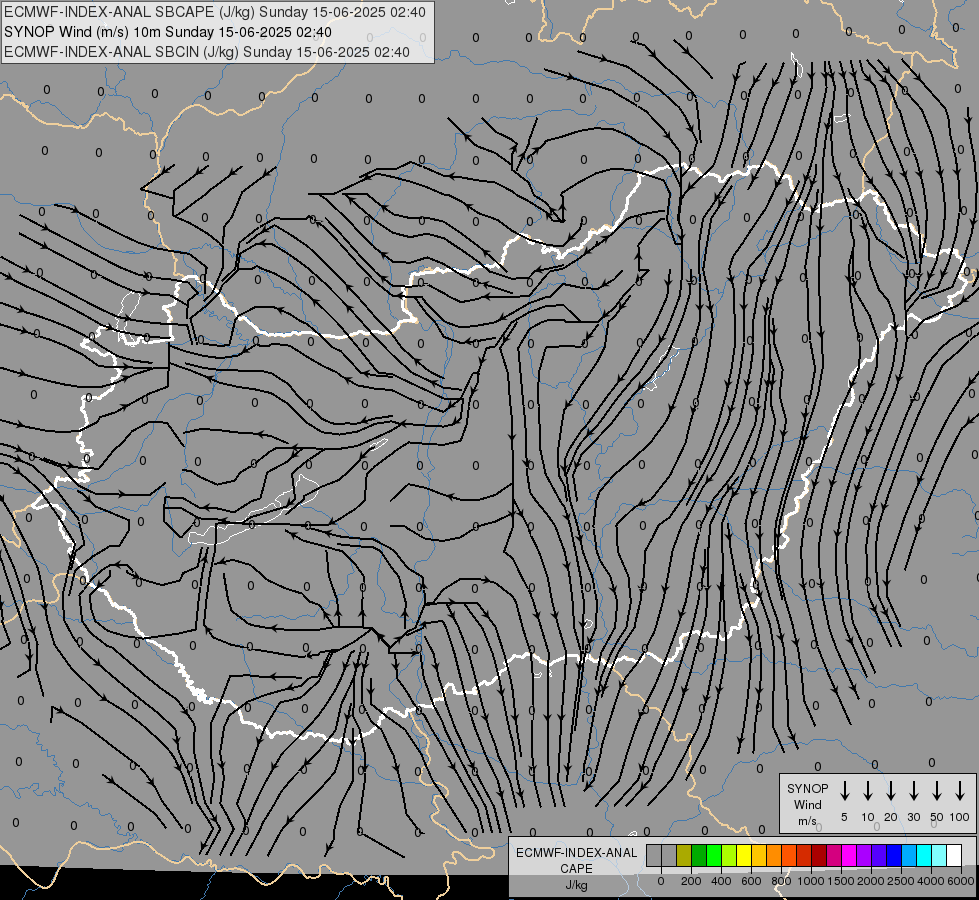Pick the 800 value on CAPE scale
This screenshot has width=979, height=900.
(781, 881)
